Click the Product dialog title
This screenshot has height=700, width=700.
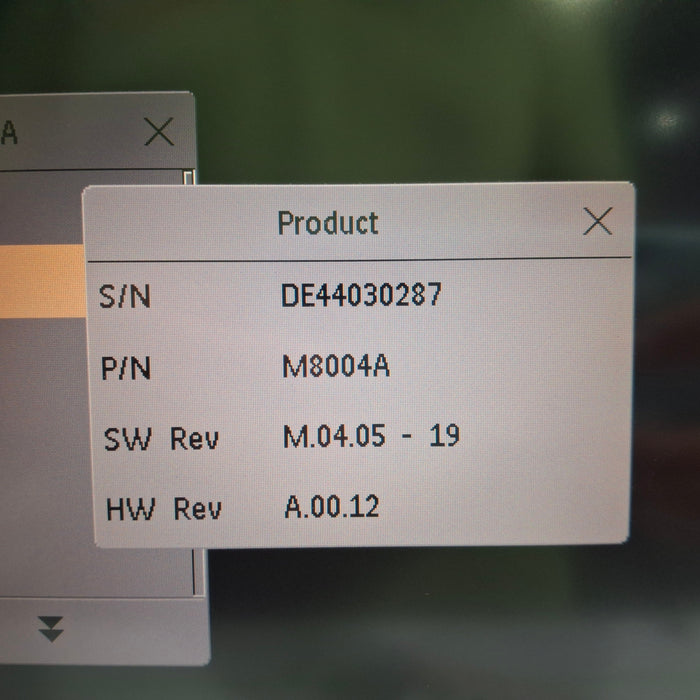(328, 223)
